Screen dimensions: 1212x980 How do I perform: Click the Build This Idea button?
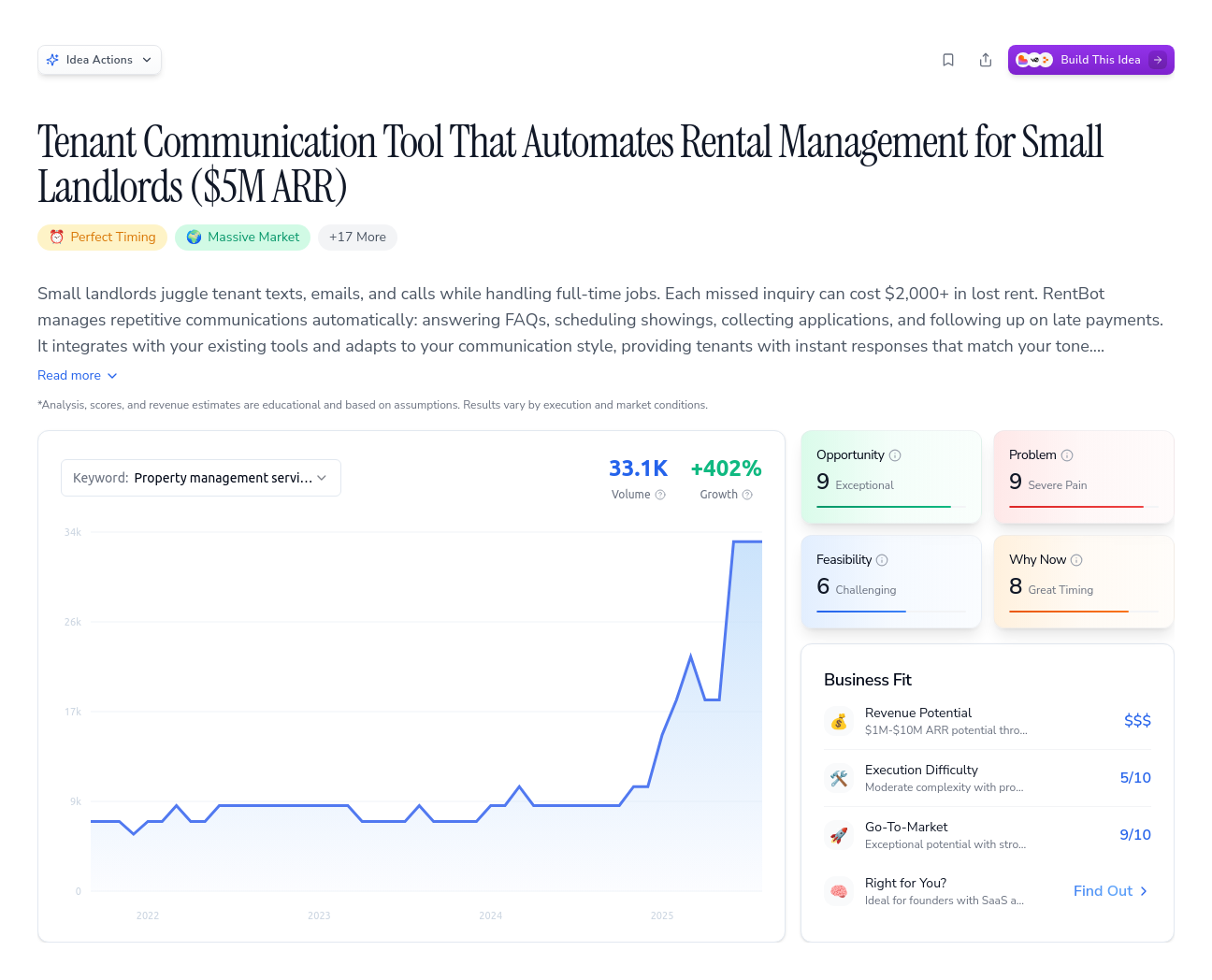tap(1090, 60)
